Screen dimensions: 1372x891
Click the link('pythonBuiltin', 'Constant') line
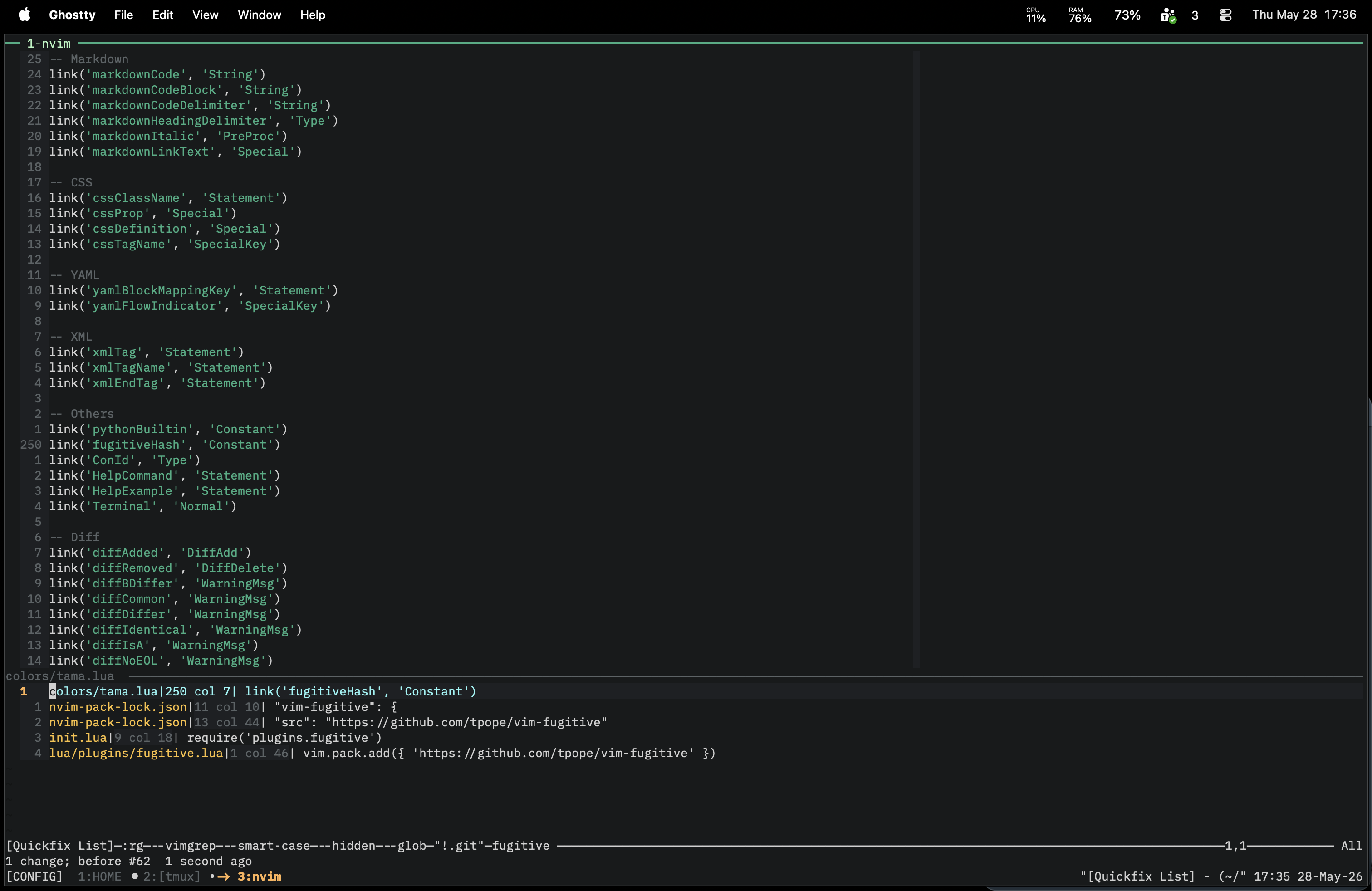(168, 429)
